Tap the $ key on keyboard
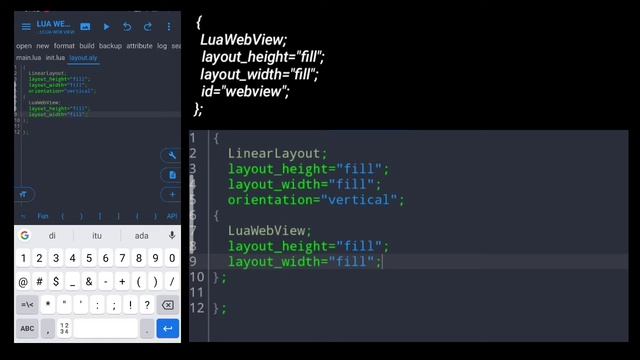The image size is (640, 360). (56, 282)
